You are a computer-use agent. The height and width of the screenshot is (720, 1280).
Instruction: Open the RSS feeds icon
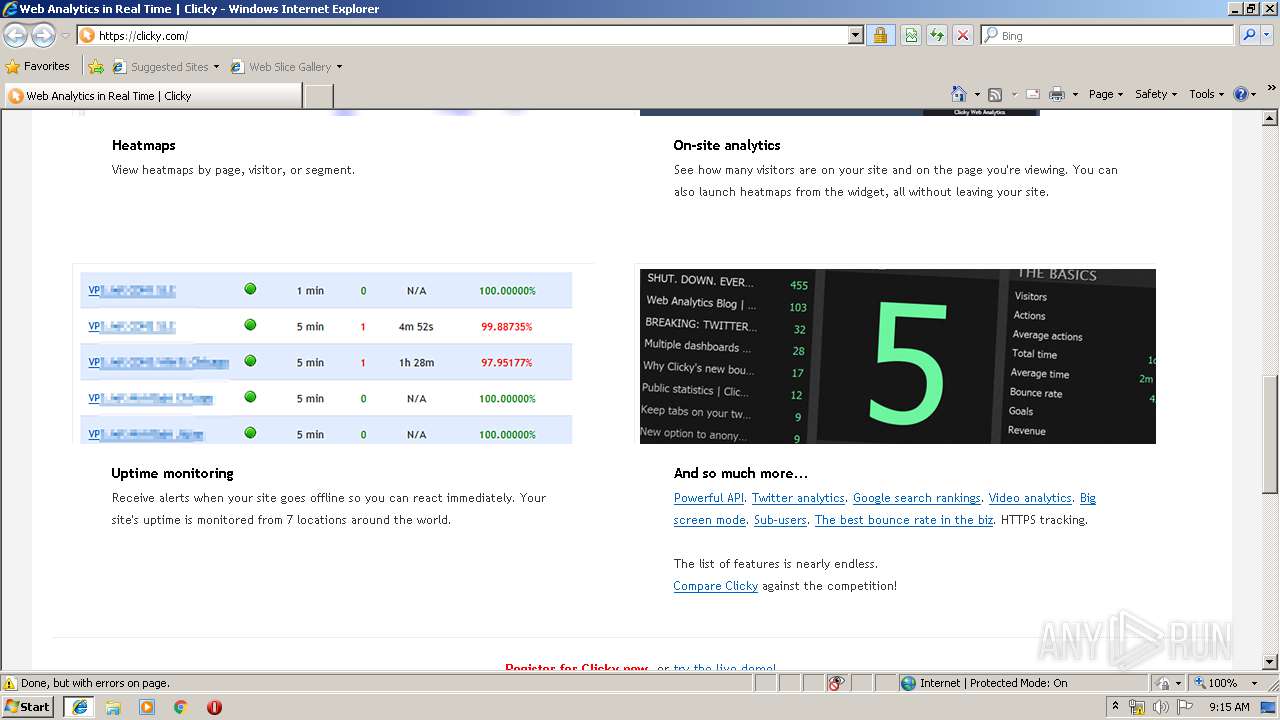click(995, 94)
